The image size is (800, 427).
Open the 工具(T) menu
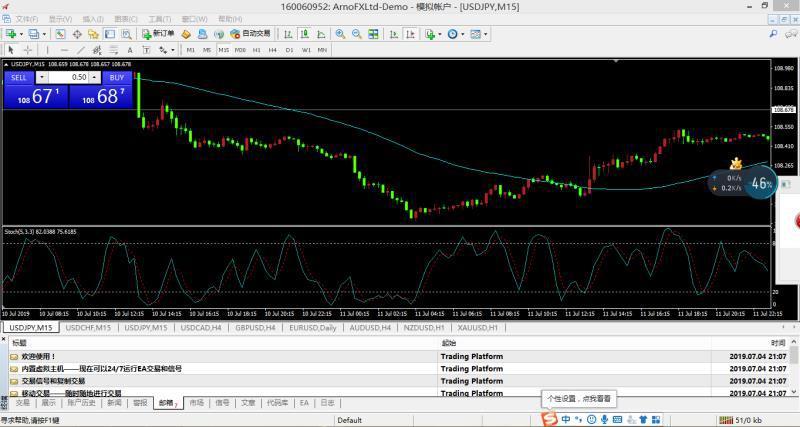158,19
